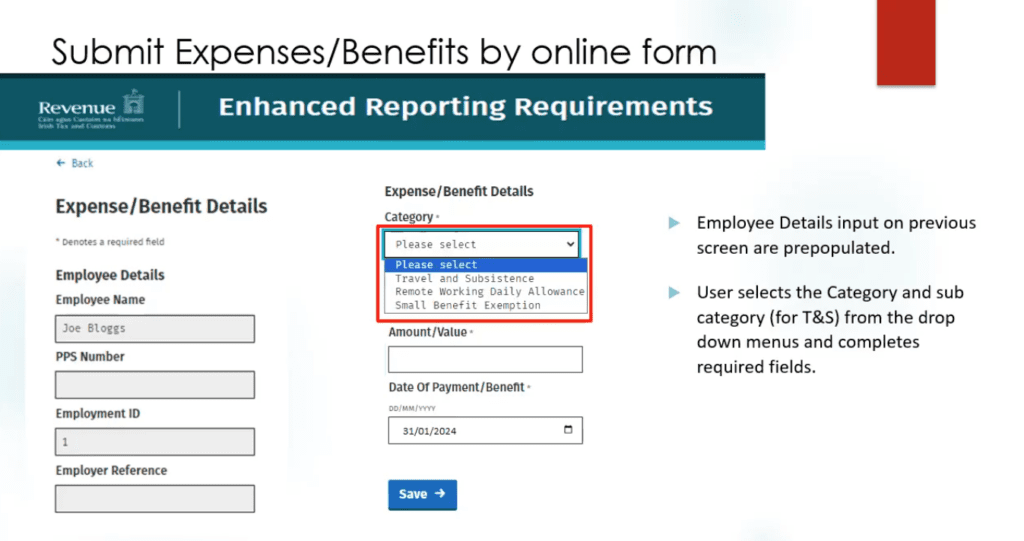Click the 'Enhanced Reporting Requirements' banner title
1024x541 pixels.
click(x=465, y=107)
